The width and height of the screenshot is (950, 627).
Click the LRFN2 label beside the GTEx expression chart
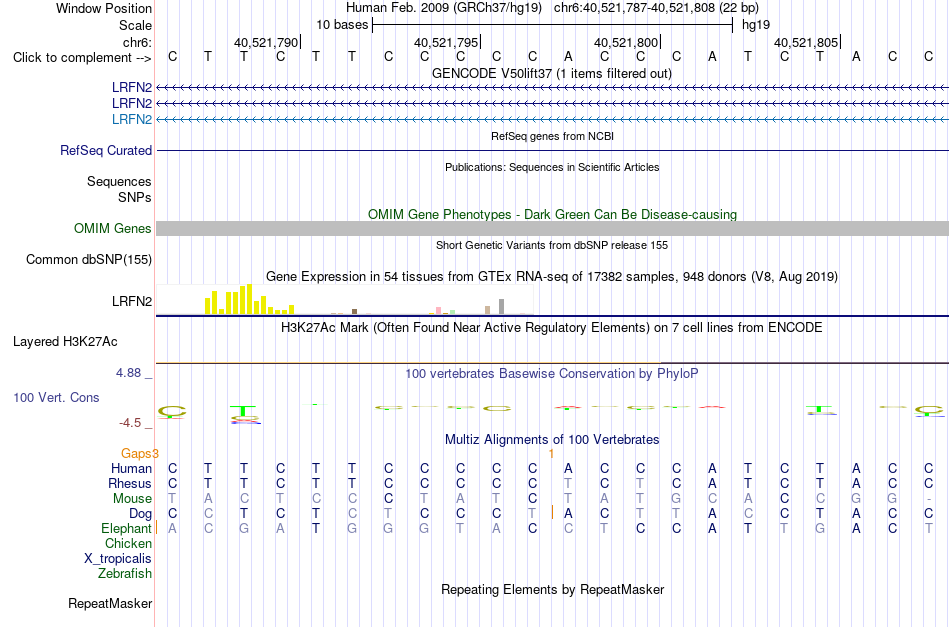pos(132,301)
